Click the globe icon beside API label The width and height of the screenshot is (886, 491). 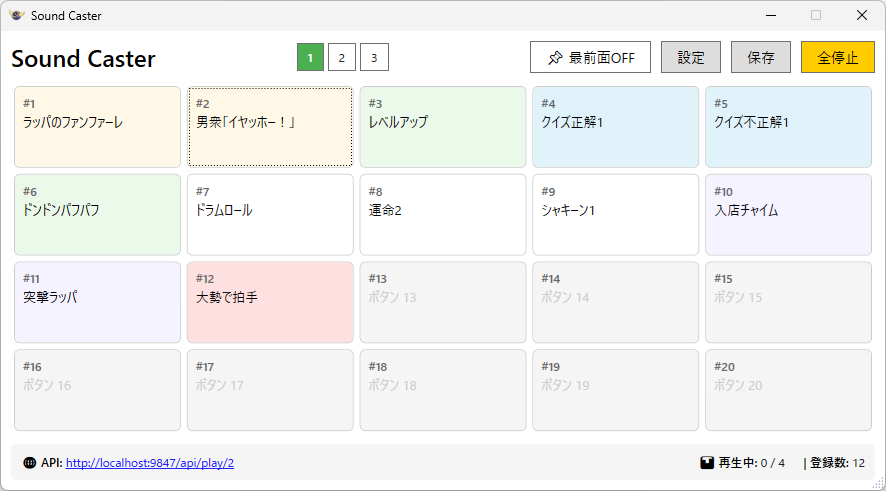[29, 463]
